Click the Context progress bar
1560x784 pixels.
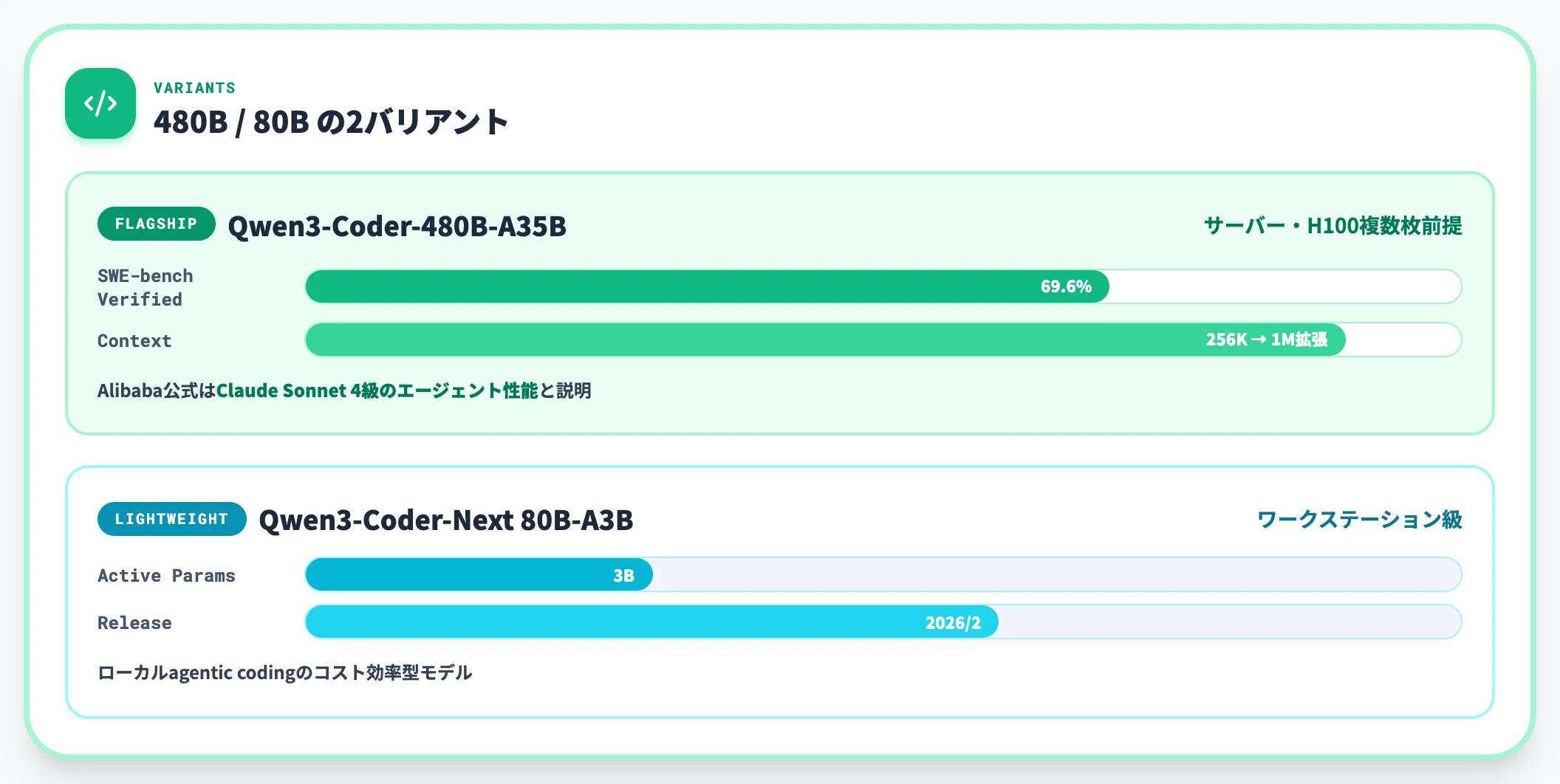point(883,340)
